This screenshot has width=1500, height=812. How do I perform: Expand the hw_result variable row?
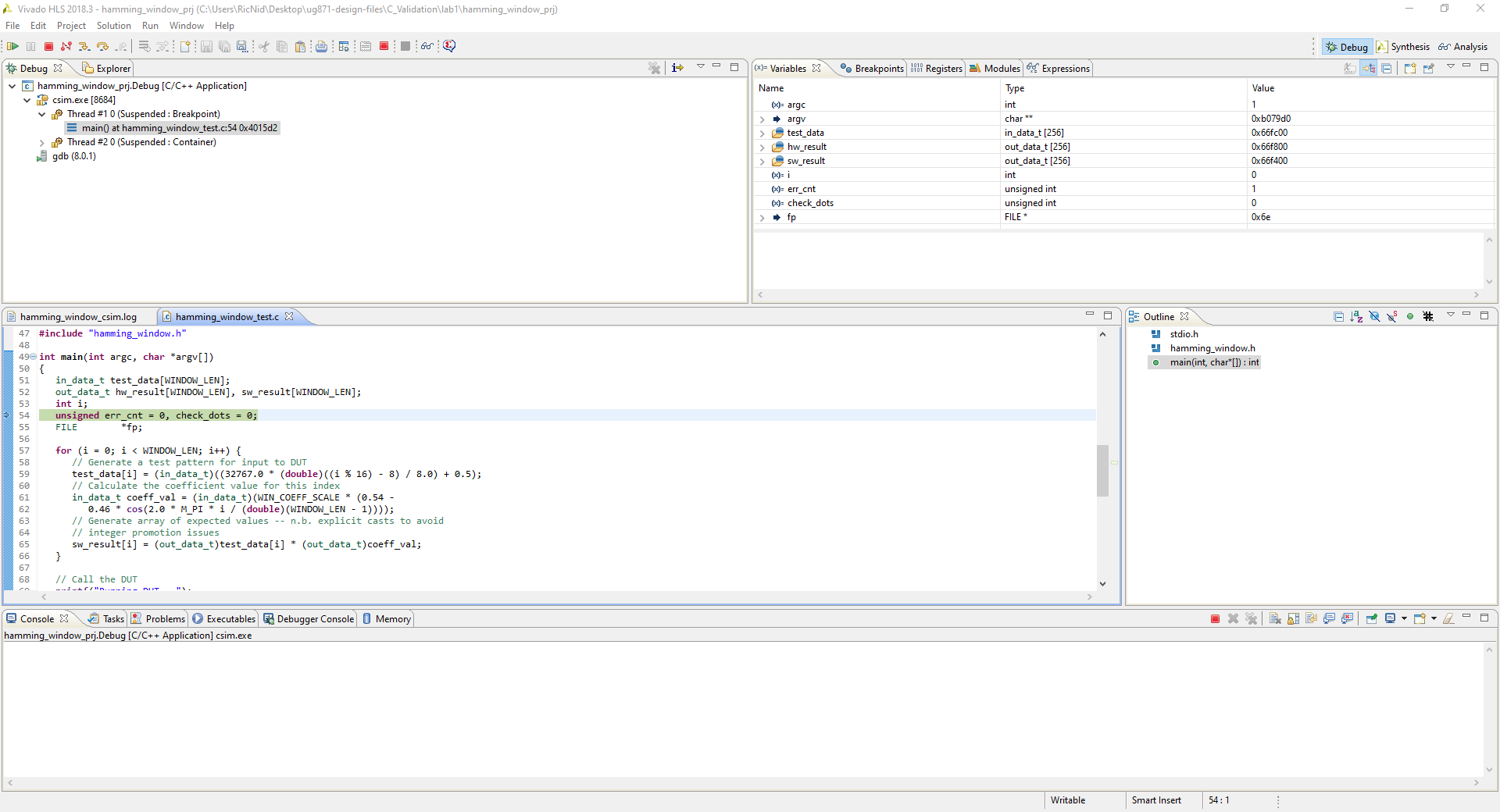tap(762, 148)
